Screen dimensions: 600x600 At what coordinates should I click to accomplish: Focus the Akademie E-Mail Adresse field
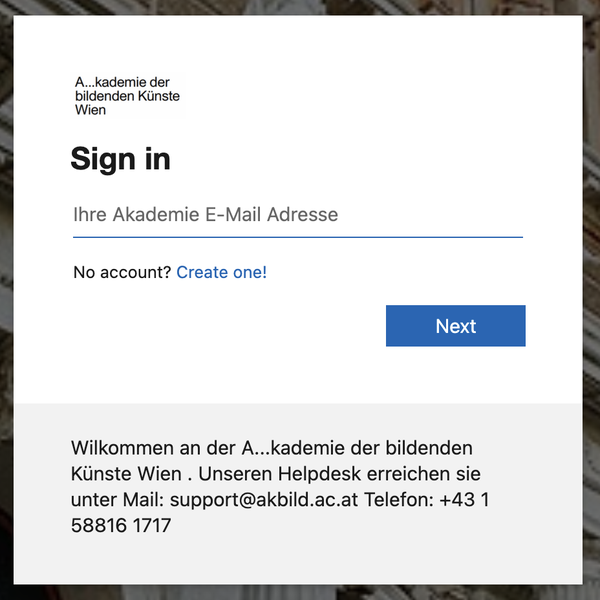pyautogui.click(x=297, y=215)
